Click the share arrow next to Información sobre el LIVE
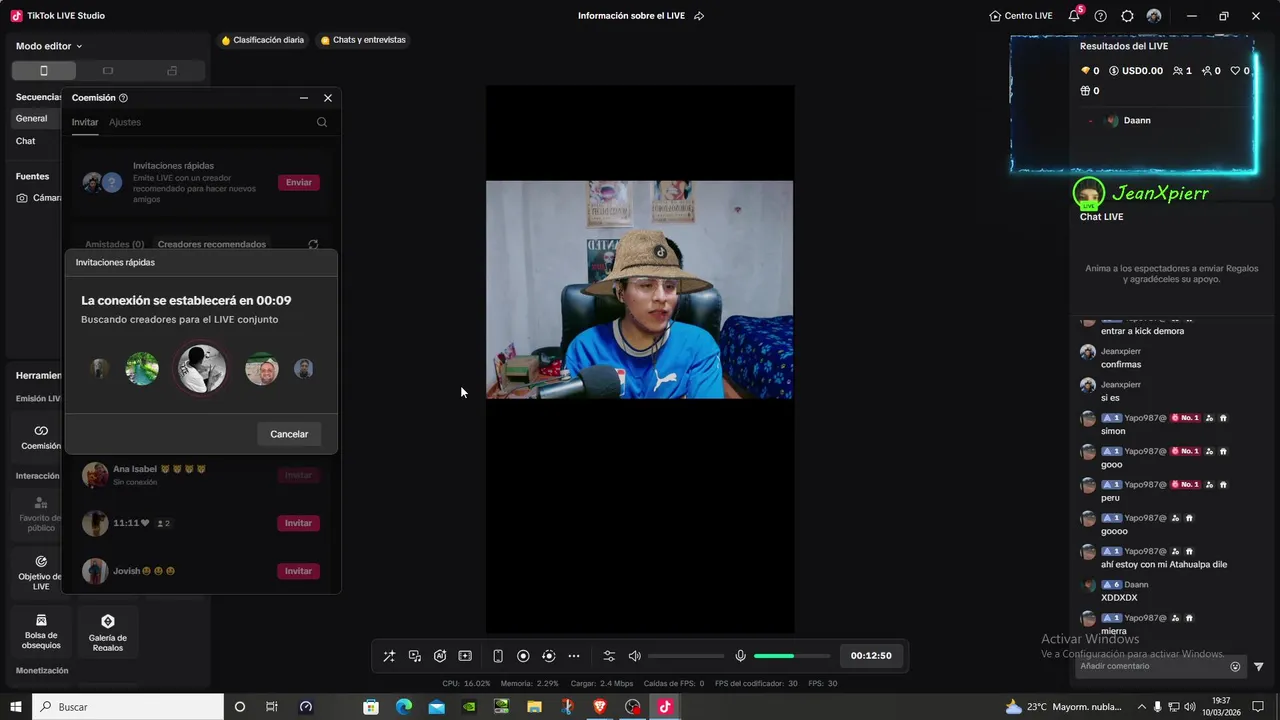1280x720 pixels. pyautogui.click(x=699, y=16)
